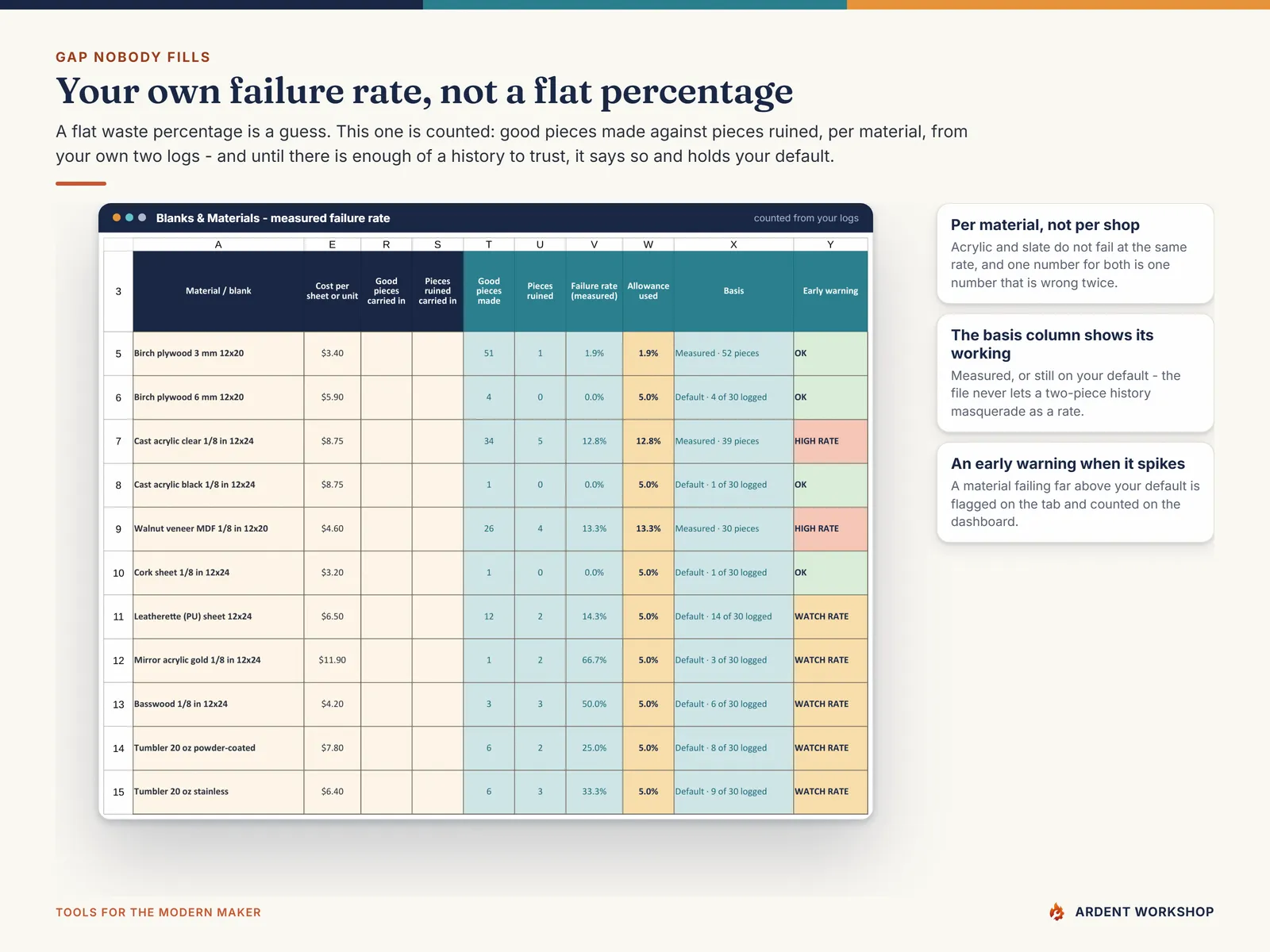The width and height of the screenshot is (1270, 952).
Task: Select the Cast acrylic clear material cell
Action: 218,441
